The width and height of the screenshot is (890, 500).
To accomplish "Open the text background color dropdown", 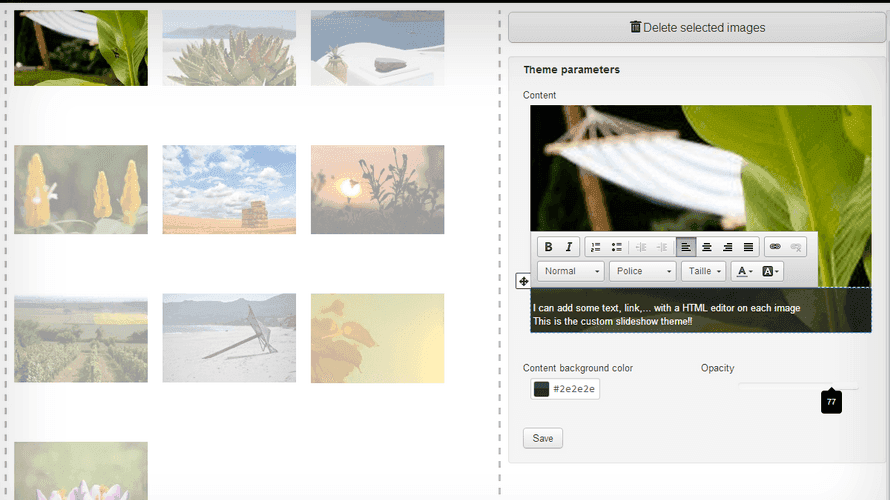I will click(771, 271).
